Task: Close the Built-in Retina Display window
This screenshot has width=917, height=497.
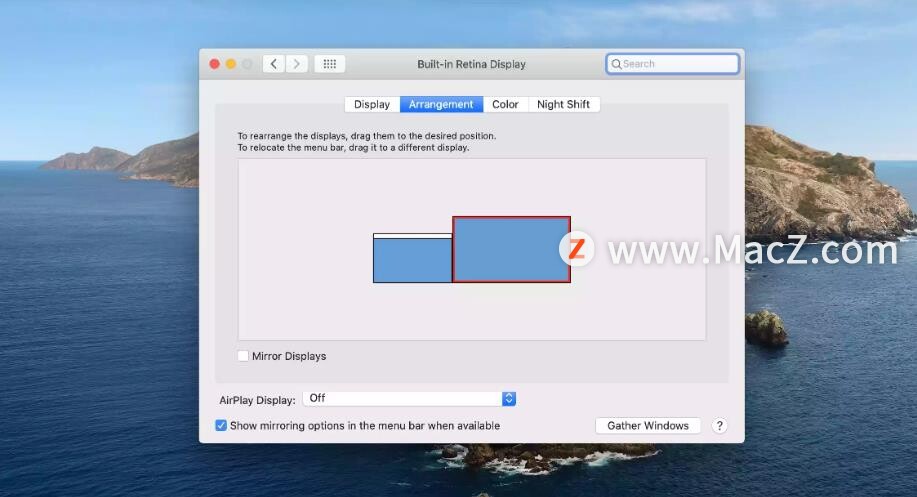Action: coord(215,64)
